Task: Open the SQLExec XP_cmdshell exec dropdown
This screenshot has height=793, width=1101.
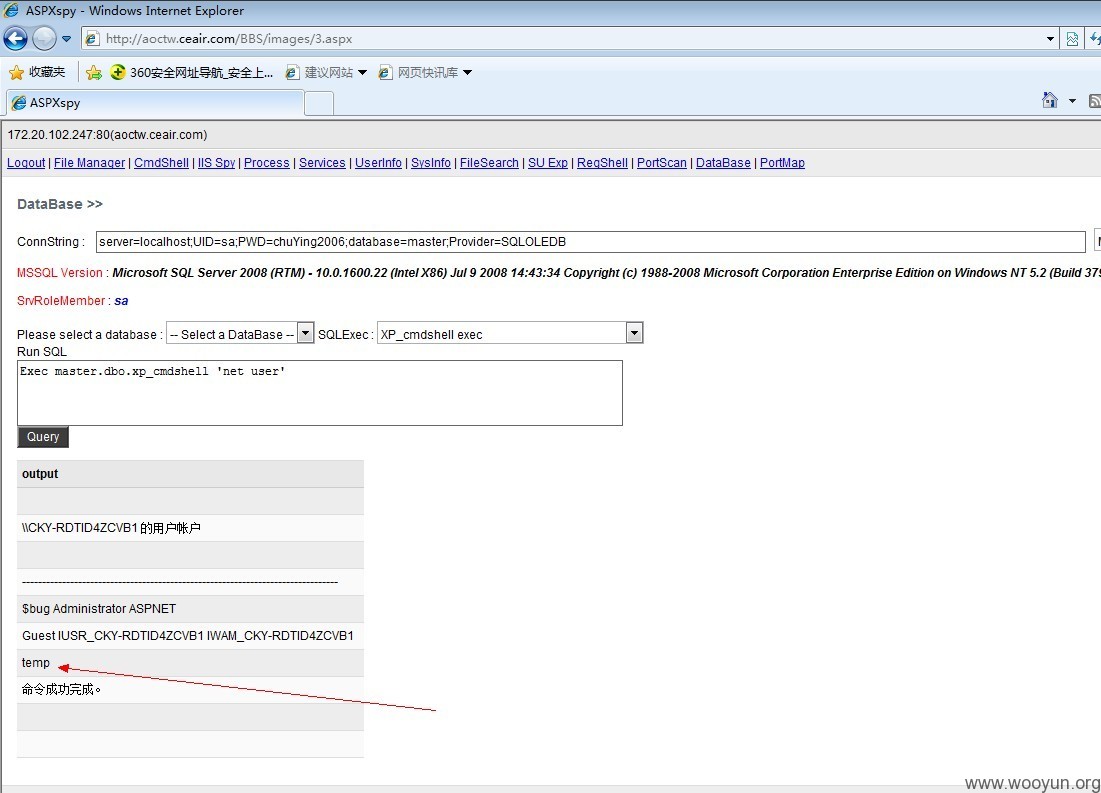Action: coord(510,333)
